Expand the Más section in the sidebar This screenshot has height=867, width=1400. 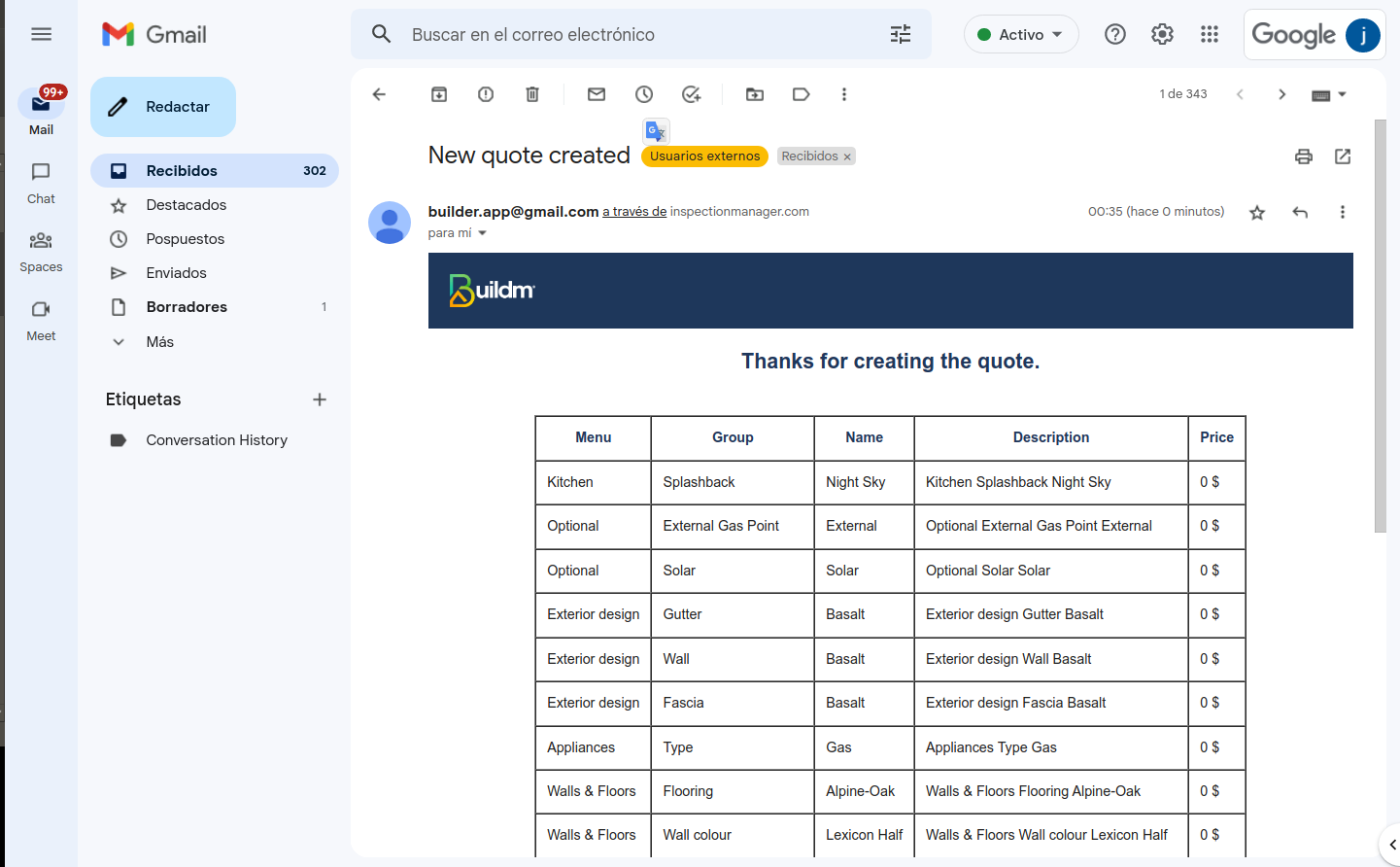[x=159, y=342]
